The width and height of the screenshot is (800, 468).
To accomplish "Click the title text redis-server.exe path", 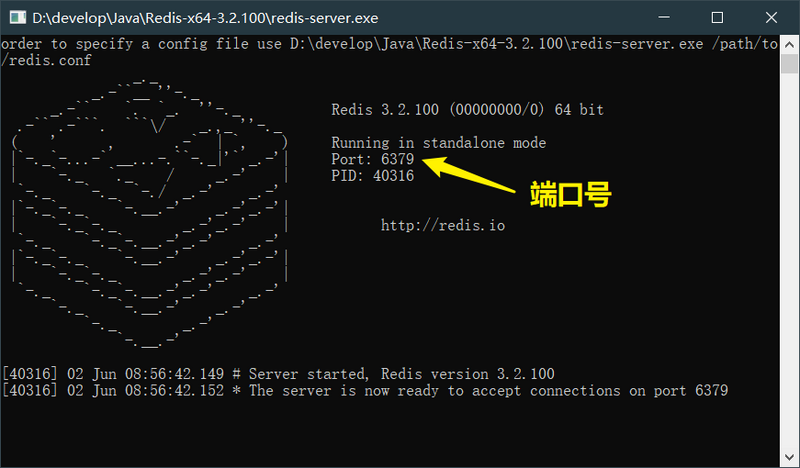I will pos(205,18).
